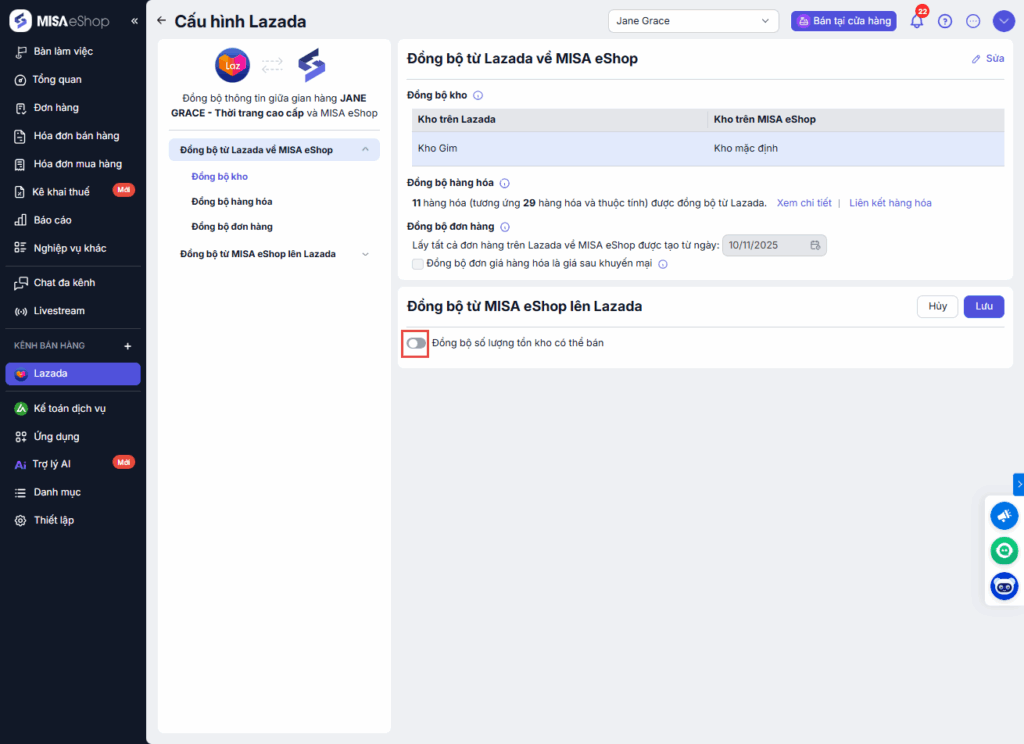Open the calendar picker icon in date field
The height and width of the screenshot is (744, 1024).
(x=815, y=246)
